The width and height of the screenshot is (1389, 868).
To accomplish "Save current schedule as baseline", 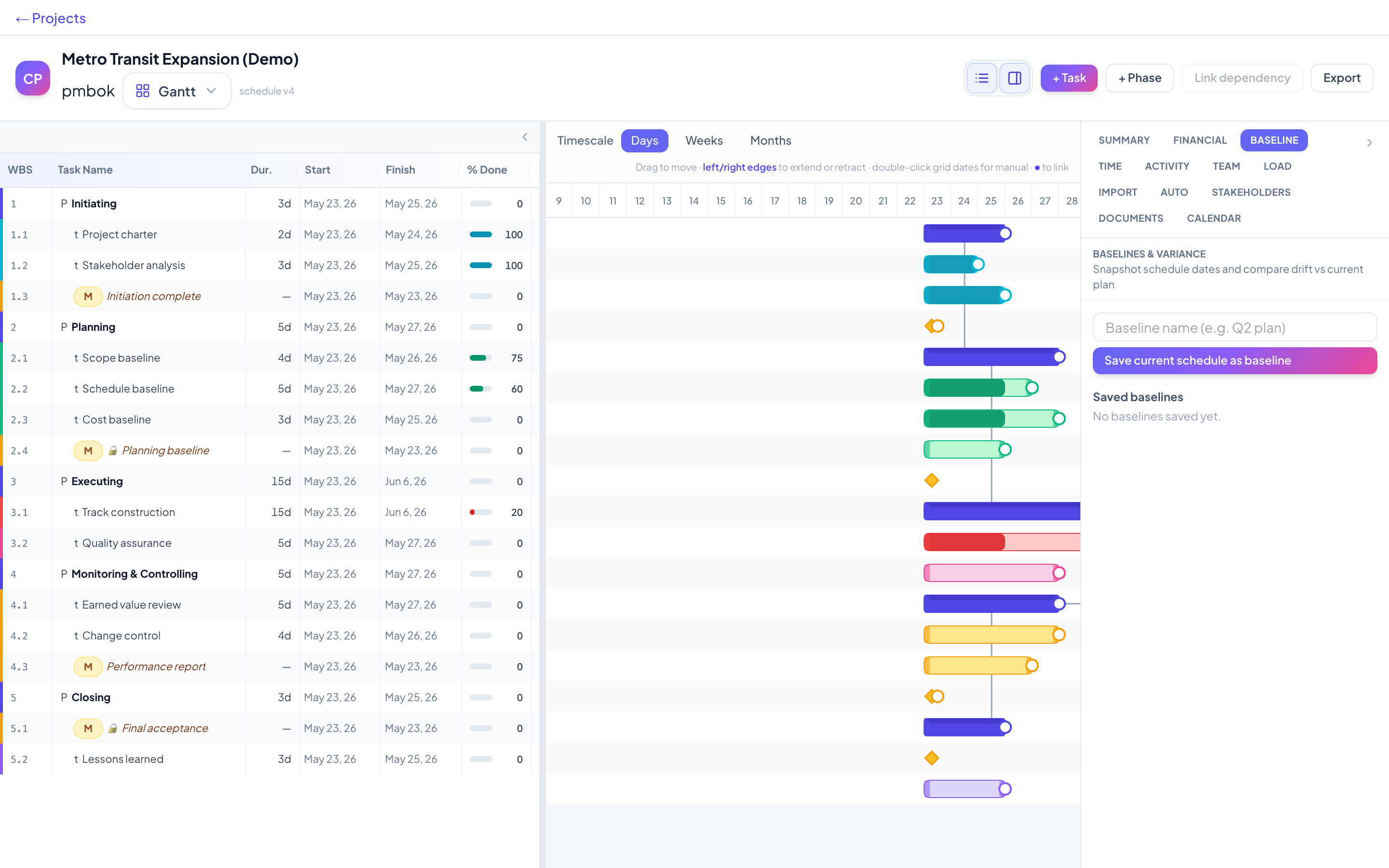I will [1235, 361].
